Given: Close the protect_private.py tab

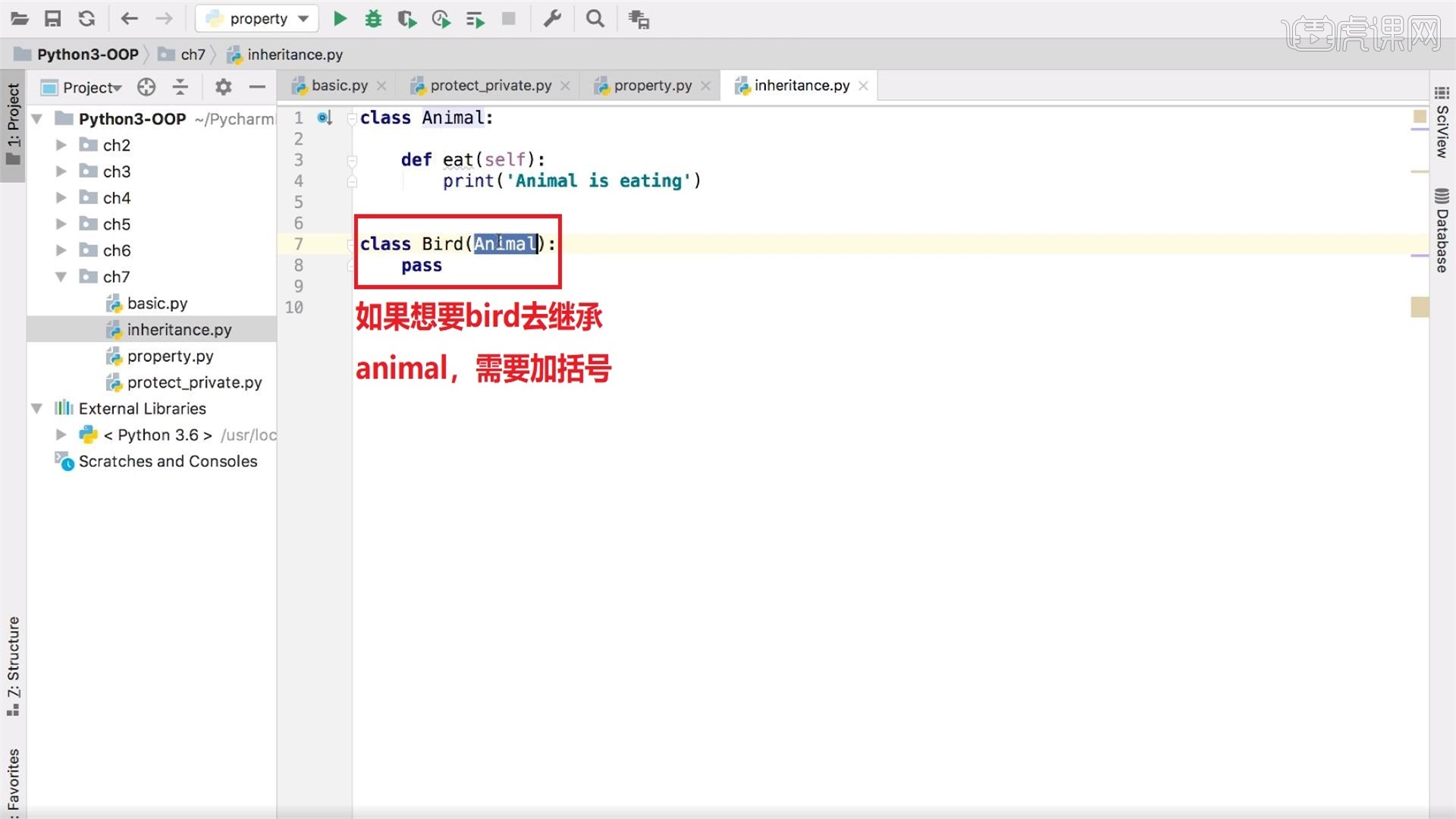Looking at the screenshot, I should point(565,86).
